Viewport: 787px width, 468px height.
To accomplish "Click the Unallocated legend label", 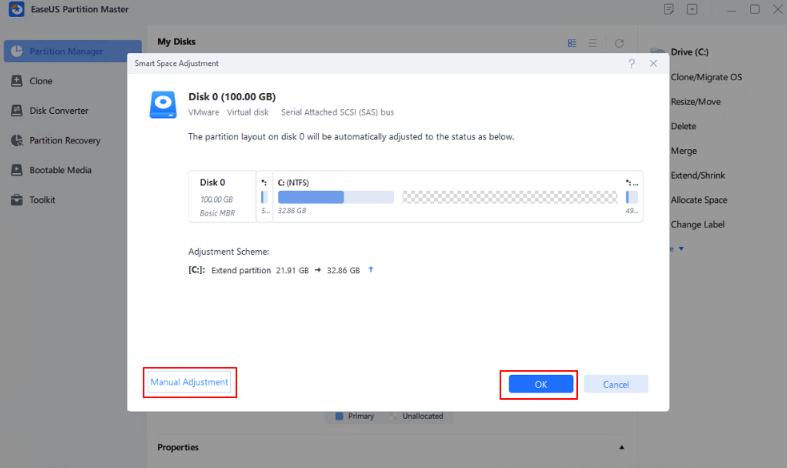I will pos(423,416).
